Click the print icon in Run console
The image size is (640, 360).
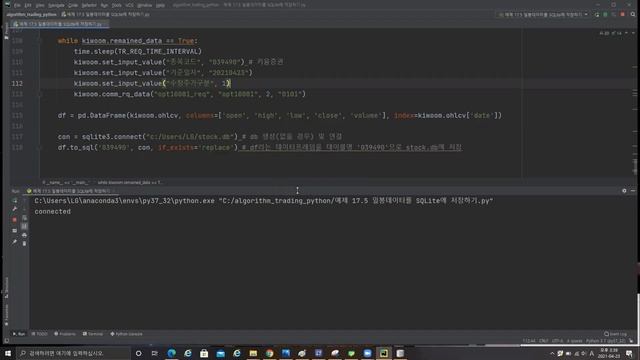[24, 235]
